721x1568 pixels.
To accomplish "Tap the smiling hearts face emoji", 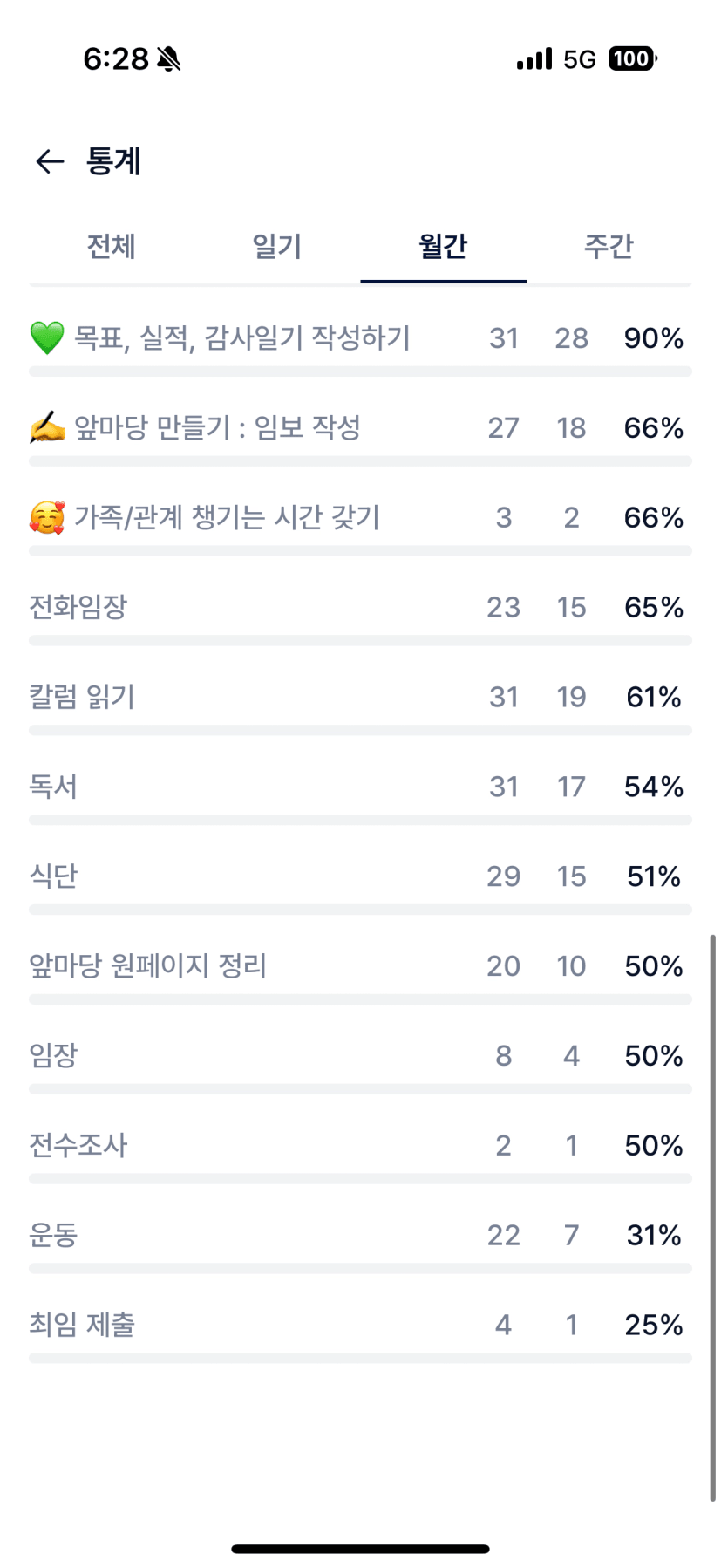I will click(x=47, y=517).
